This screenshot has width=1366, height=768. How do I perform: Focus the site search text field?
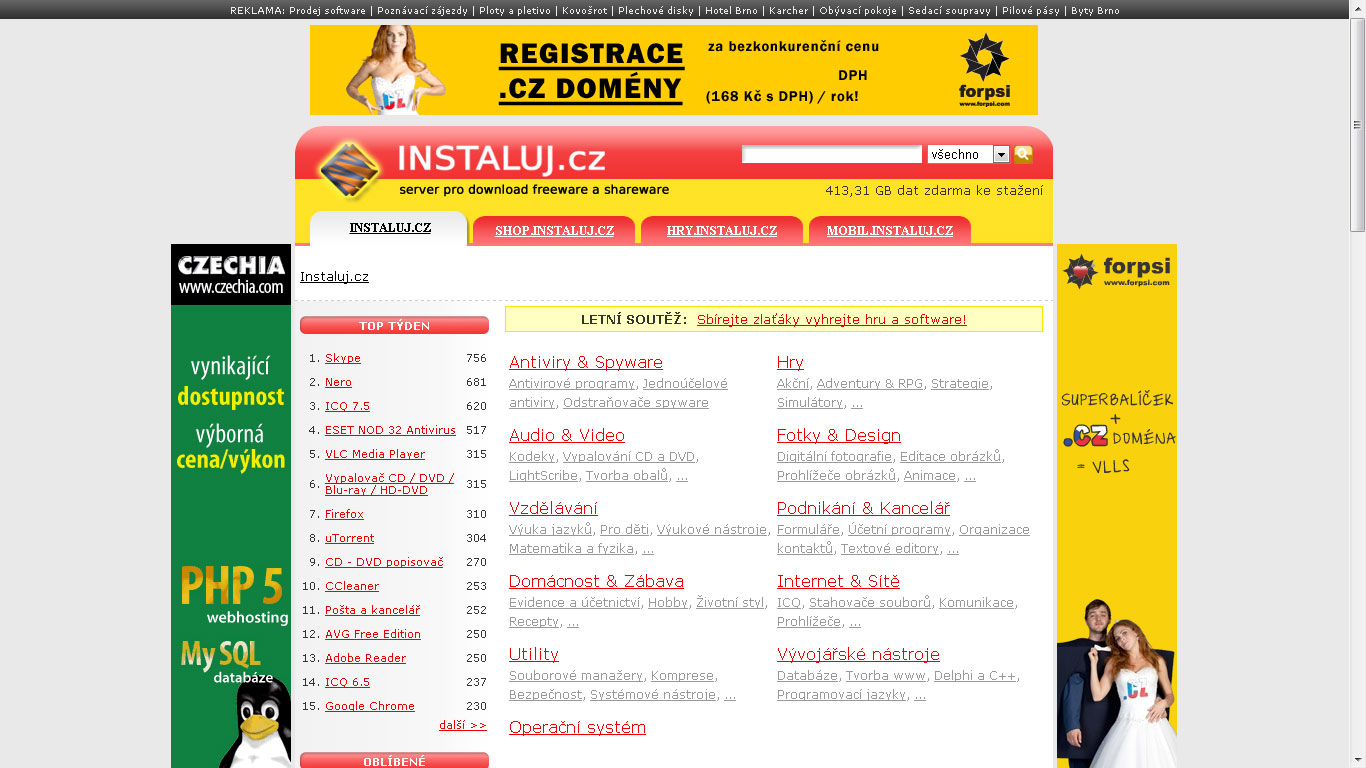point(831,154)
